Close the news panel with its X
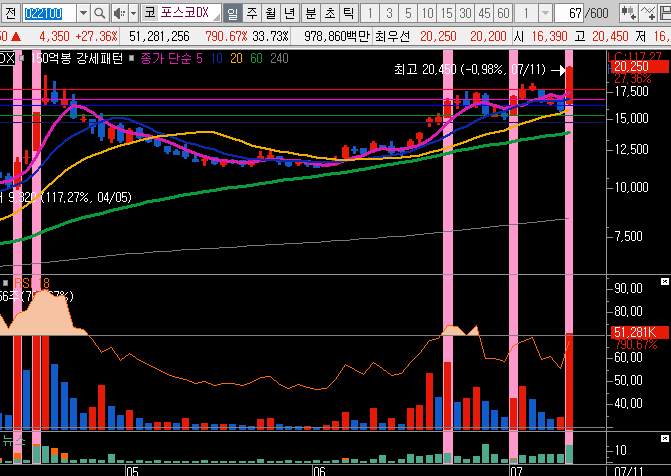The height and width of the screenshot is (476, 671). tap(665, 439)
